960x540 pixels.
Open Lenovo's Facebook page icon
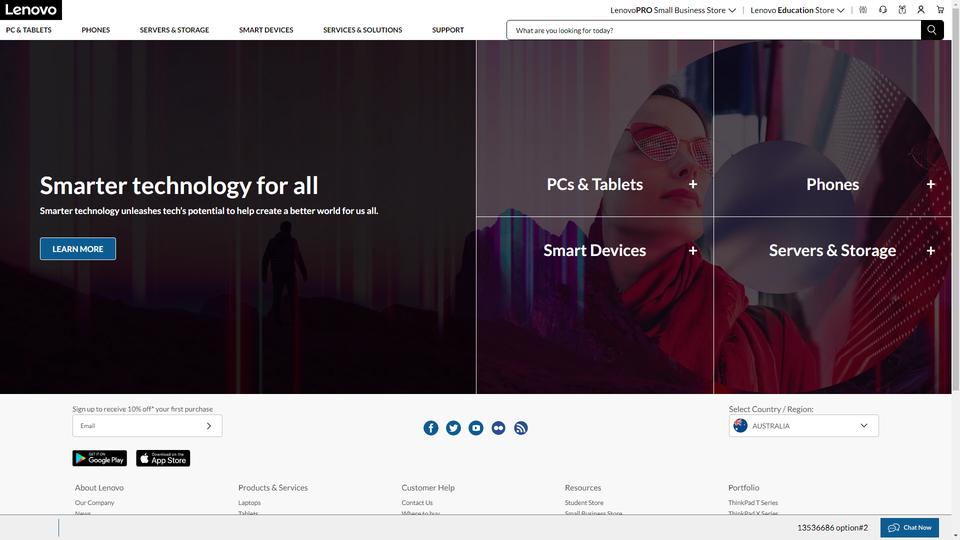point(431,428)
